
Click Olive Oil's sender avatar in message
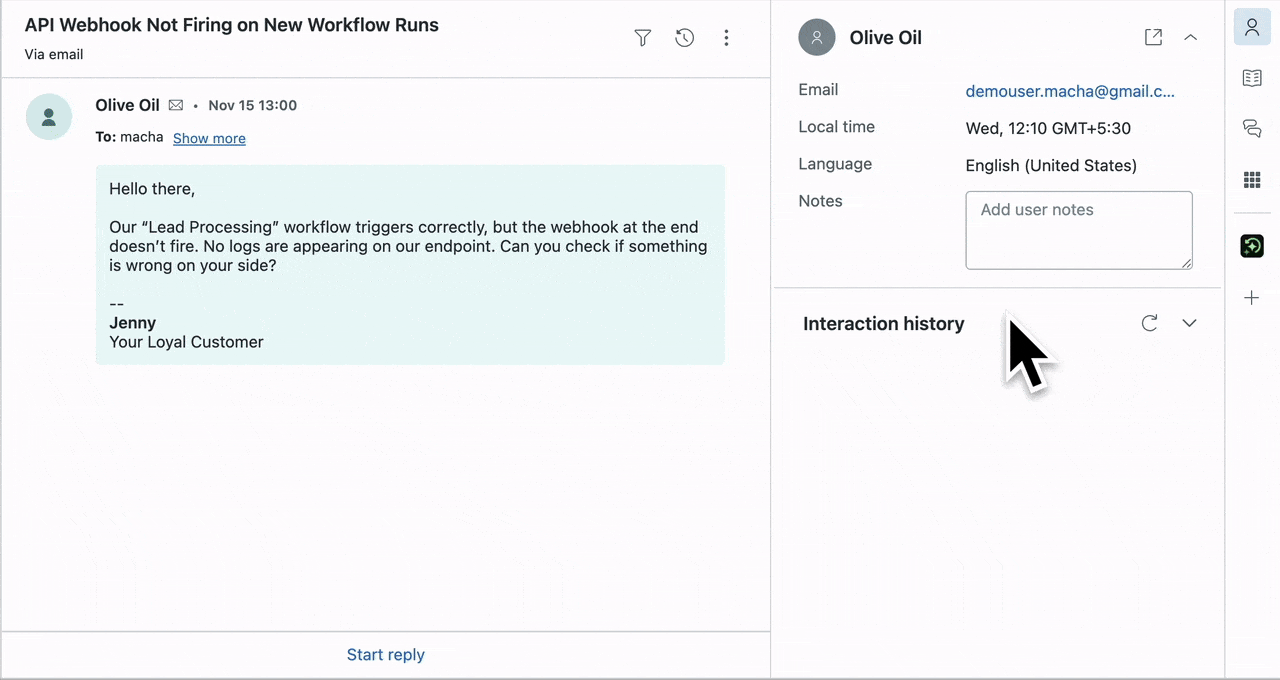(48, 117)
